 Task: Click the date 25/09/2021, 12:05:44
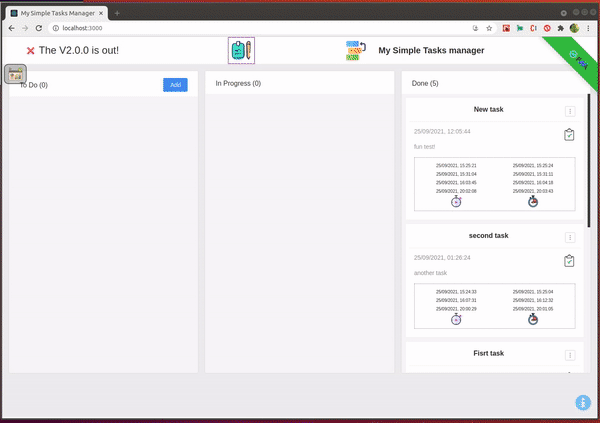click(442, 131)
